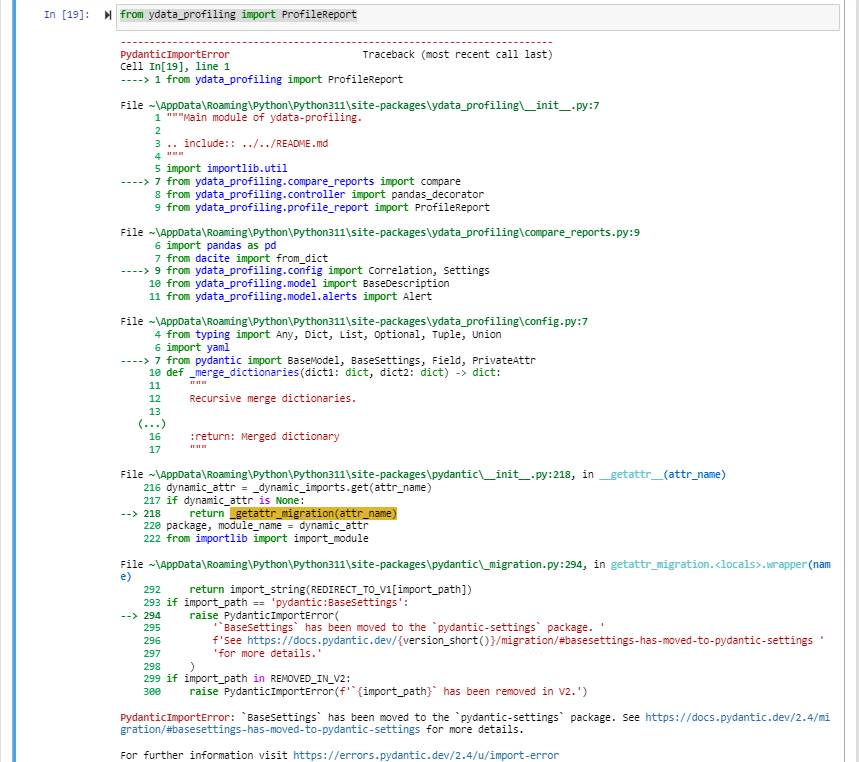Screen dimensions: 859x762
Task: Click the ydata_profiling\config.py:7 file path
Action: tap(368, 322)
